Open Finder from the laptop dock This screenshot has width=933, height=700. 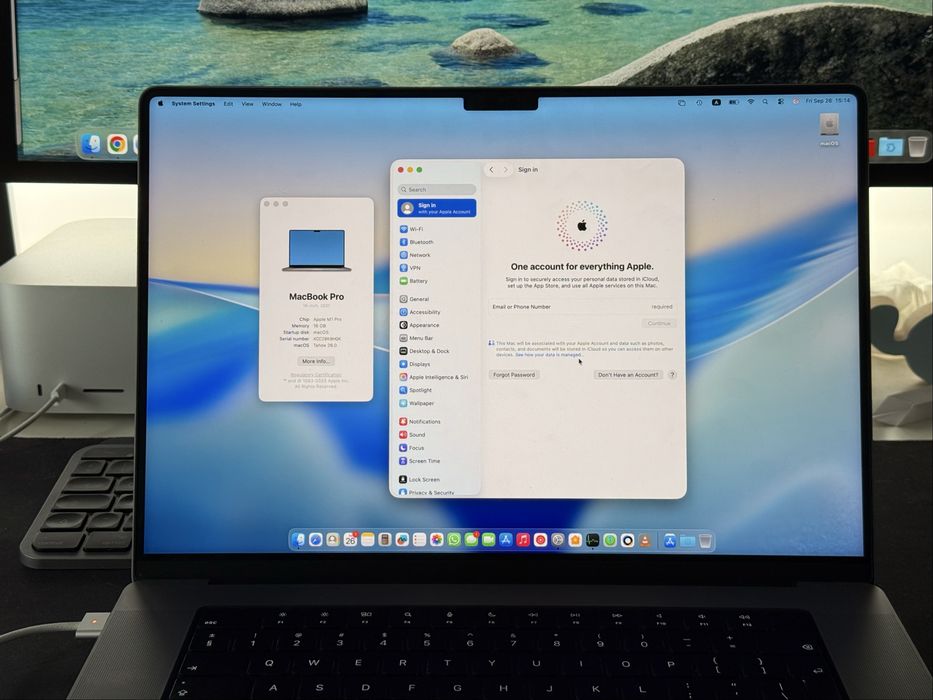pyautogui.click(x=298, y=540)
